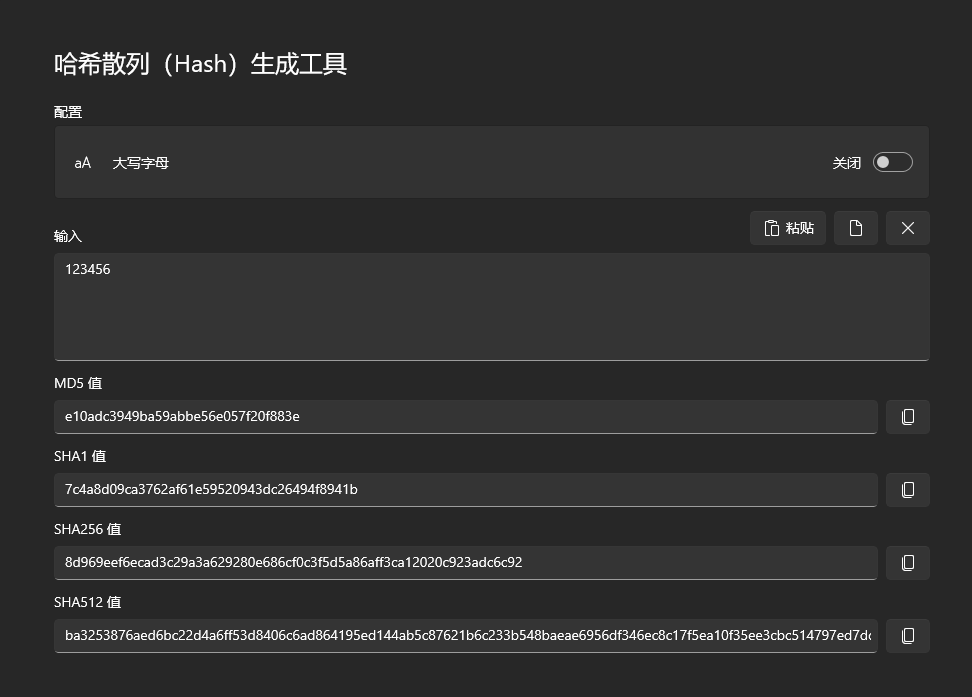Click the 配置 section label

(x=68, y=112)
